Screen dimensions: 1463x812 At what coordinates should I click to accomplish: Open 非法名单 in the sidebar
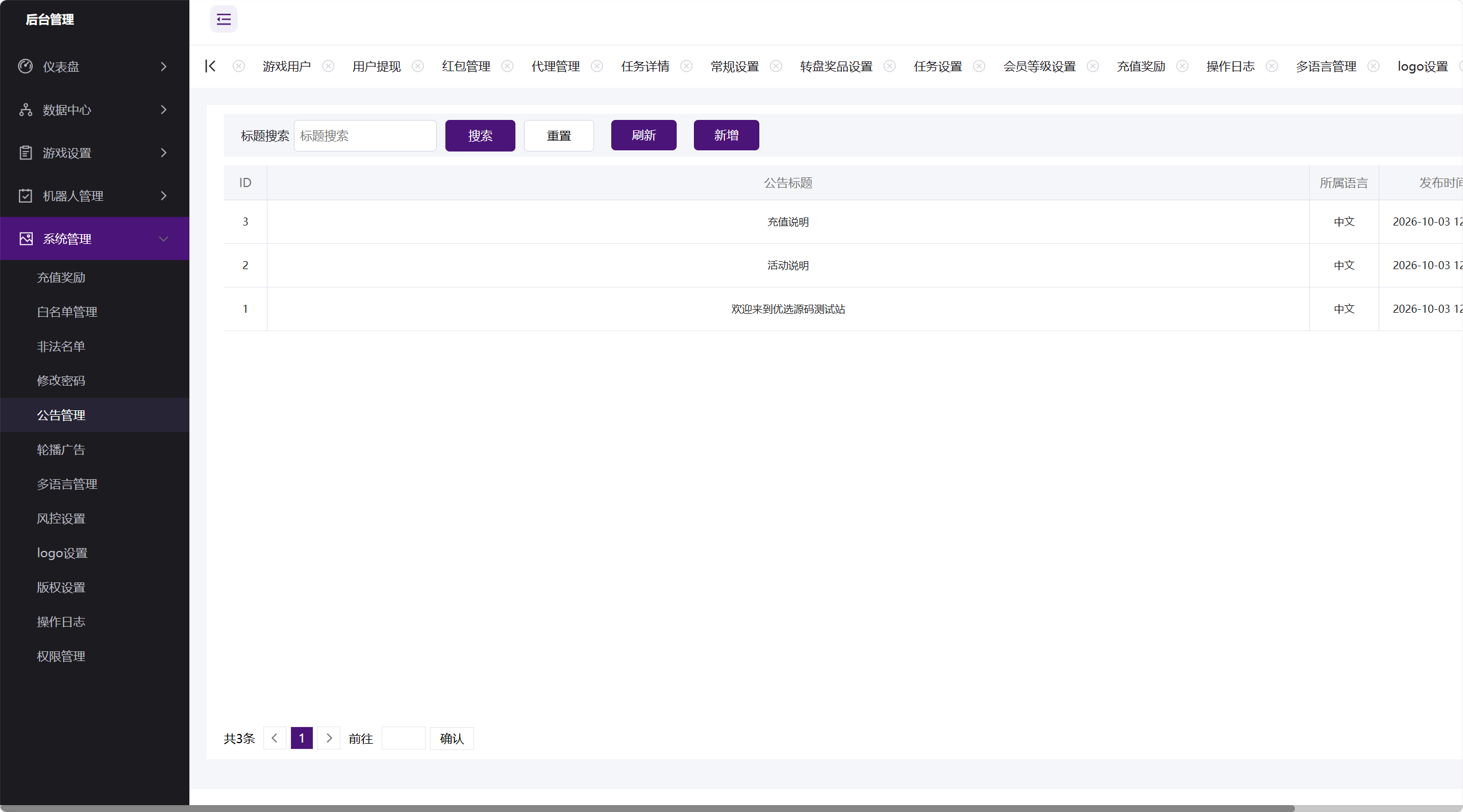point(95,346)
